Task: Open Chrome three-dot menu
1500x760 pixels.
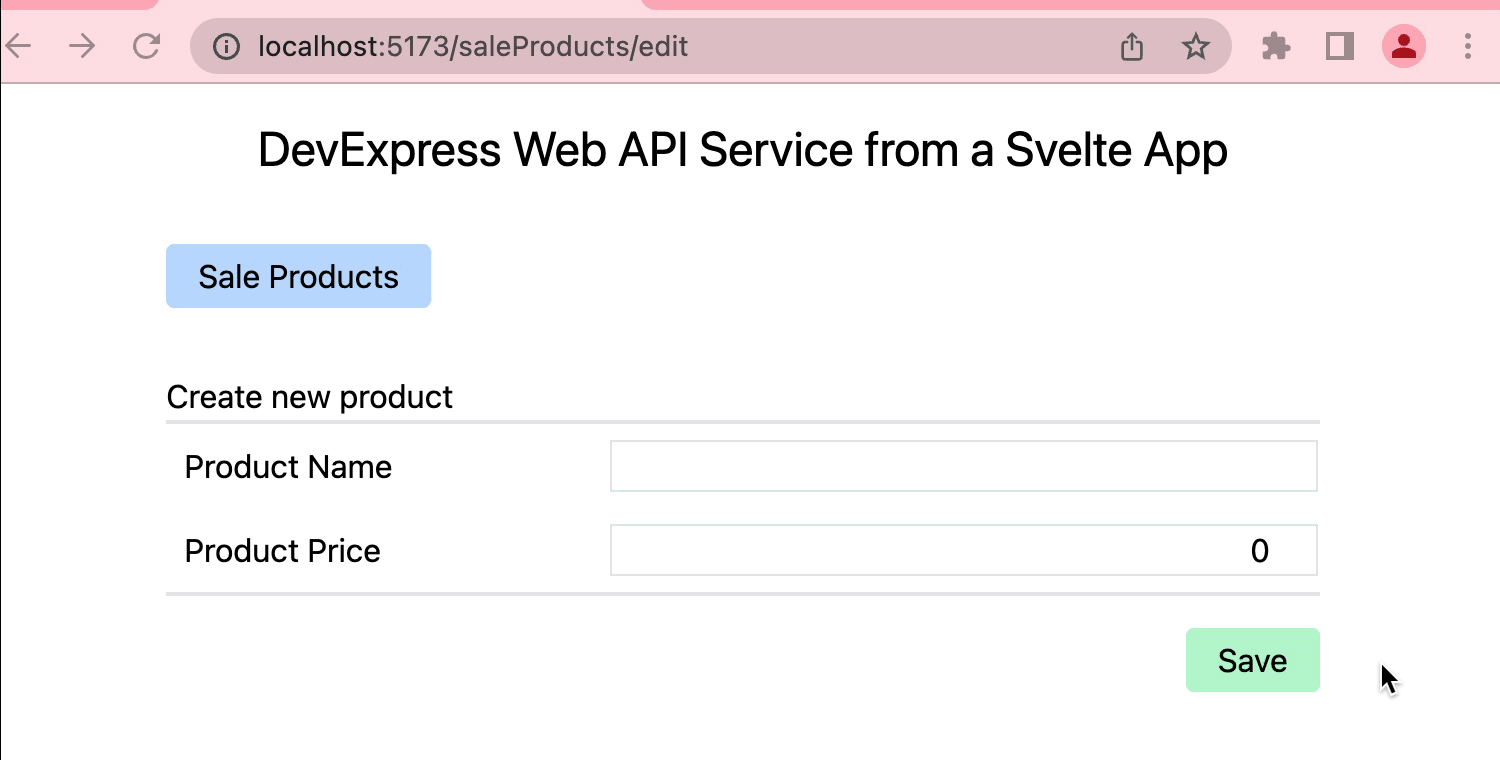Action: pos(1468,46)
